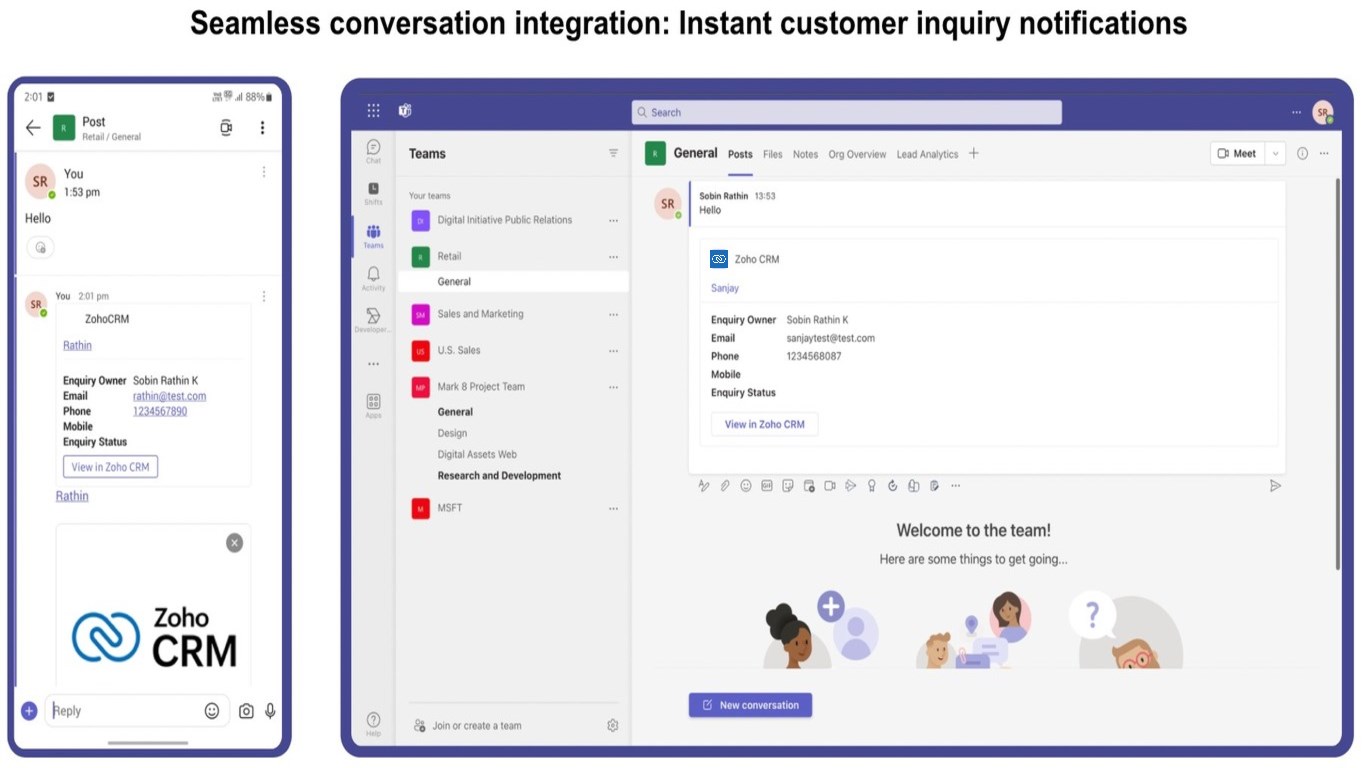
Task: Start a meeting from the mobile header icon
Action: (226, 127)
